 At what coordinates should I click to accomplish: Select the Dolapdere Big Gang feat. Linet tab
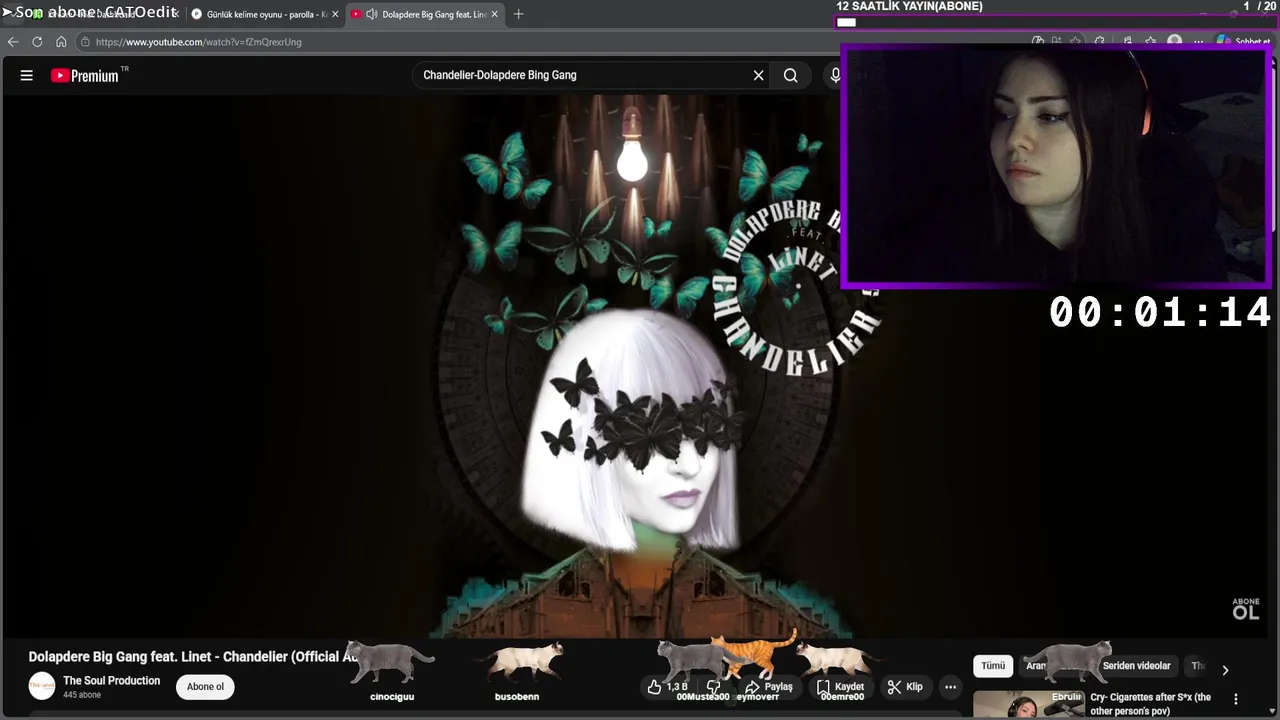424,14
